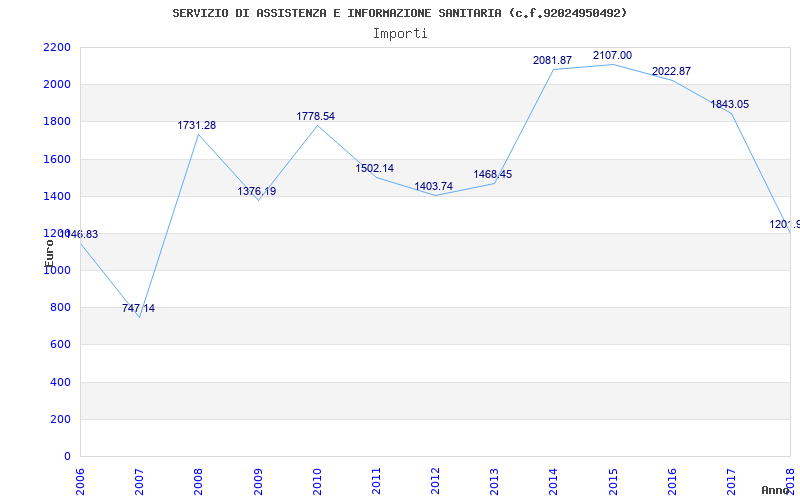Click the 1000 y-axis value
The width and height of the screenshot is (800, 500).
[57, 270]
